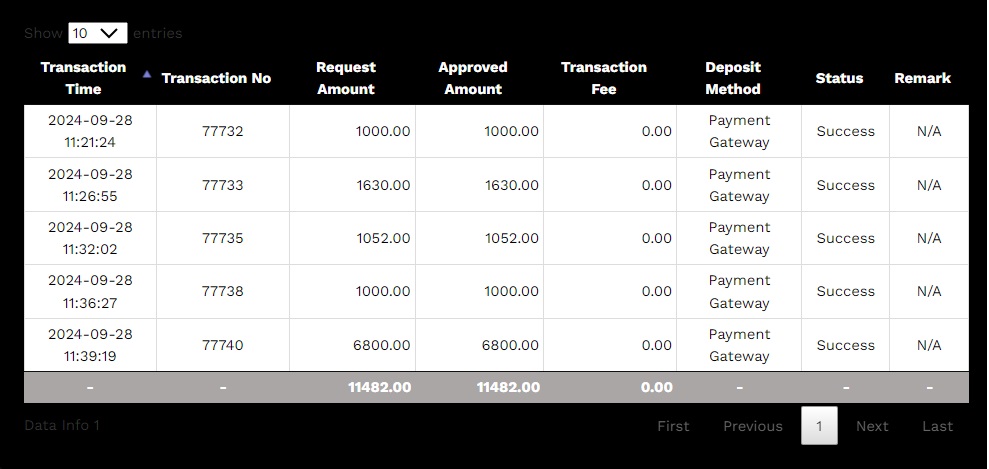Click the Transaction Time sort arrow icon
Screen dimensions: 989x469
[147, 73]
